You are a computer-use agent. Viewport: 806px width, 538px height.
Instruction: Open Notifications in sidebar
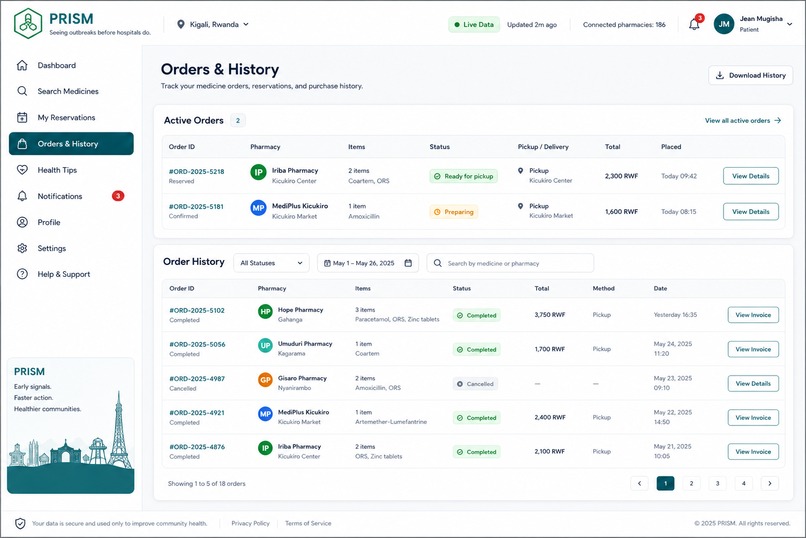pos(71,196)
